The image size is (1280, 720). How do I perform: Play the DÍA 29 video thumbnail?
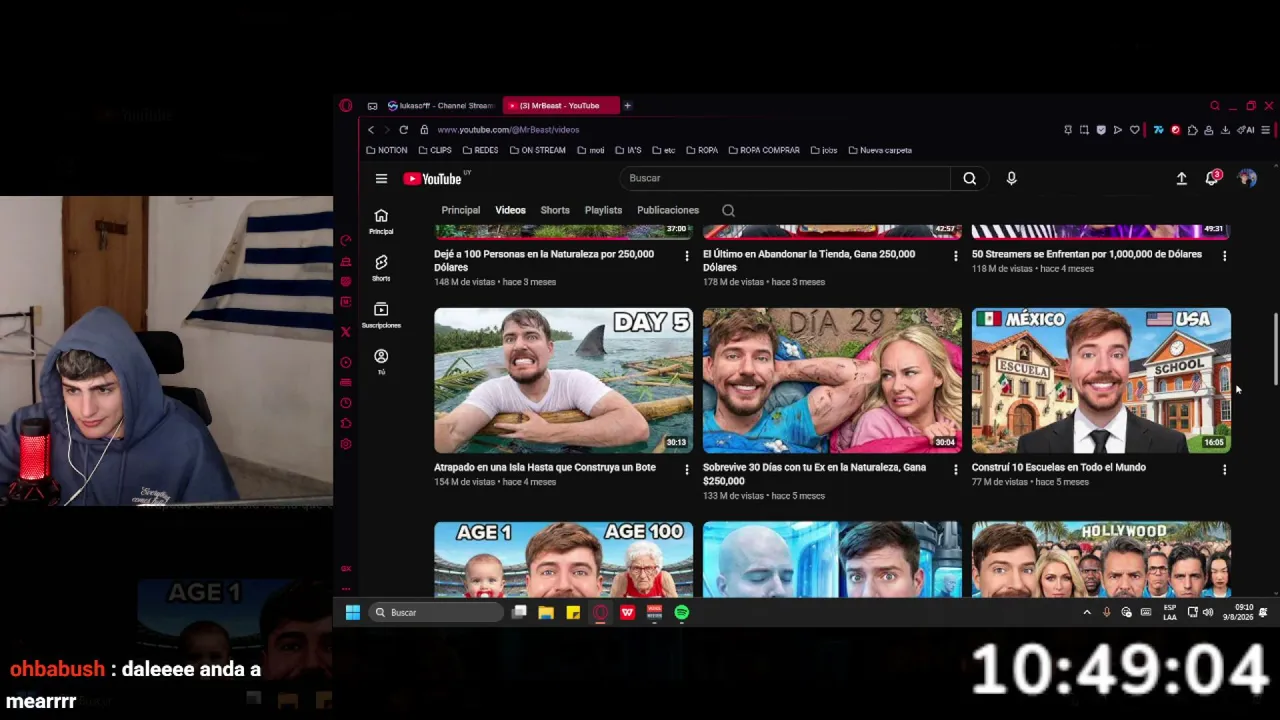[x=832, y=380]
